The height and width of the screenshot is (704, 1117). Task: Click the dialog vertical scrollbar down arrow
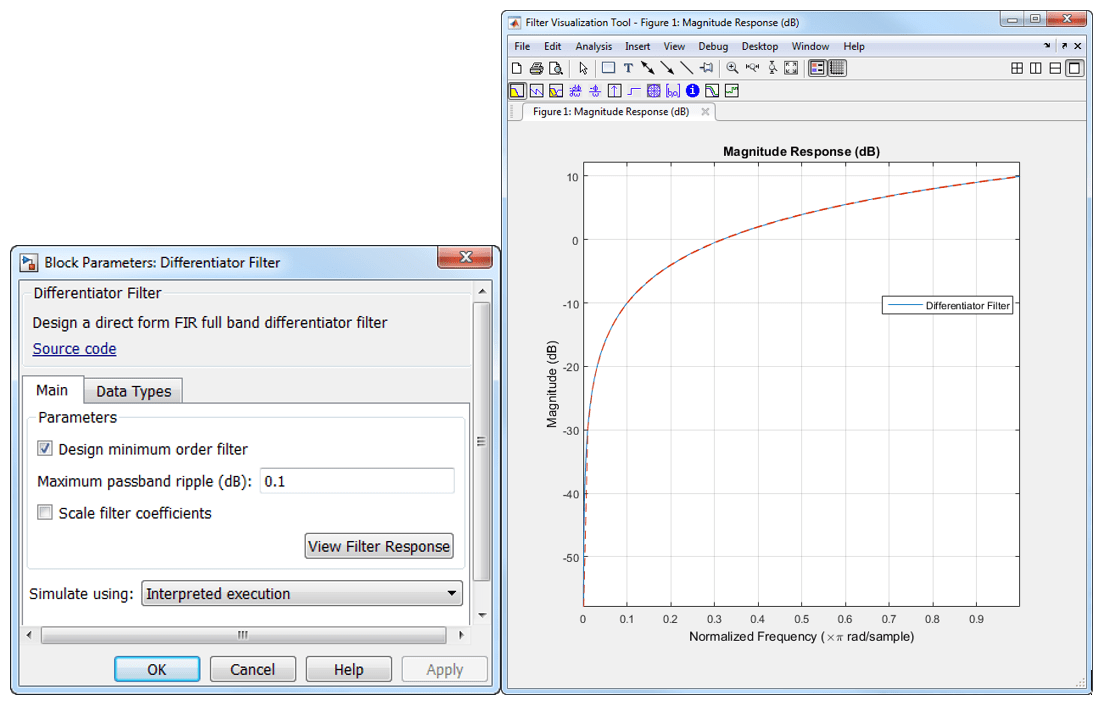[482, 615]
